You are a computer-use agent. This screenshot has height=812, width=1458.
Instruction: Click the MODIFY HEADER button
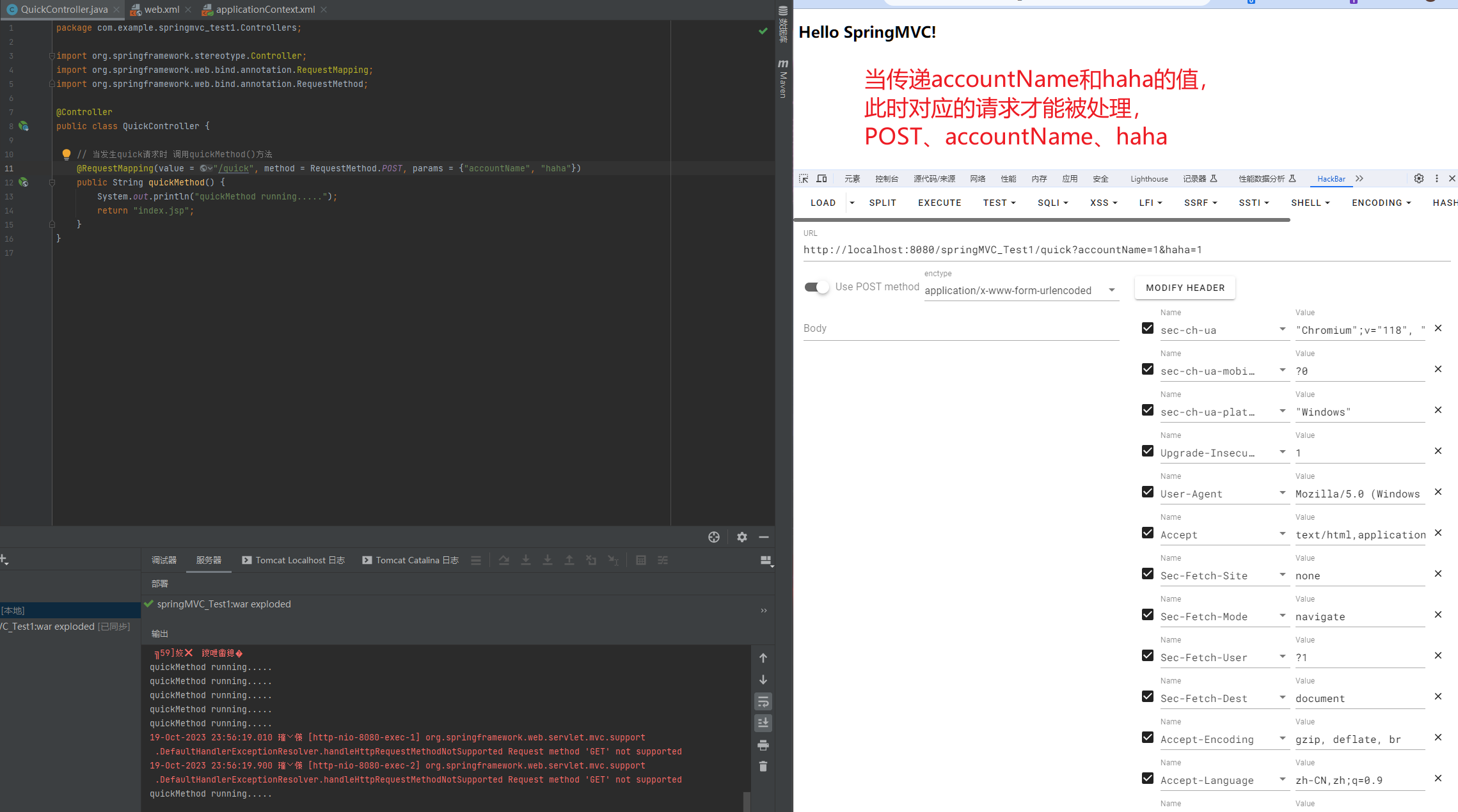pos(1185,288)
